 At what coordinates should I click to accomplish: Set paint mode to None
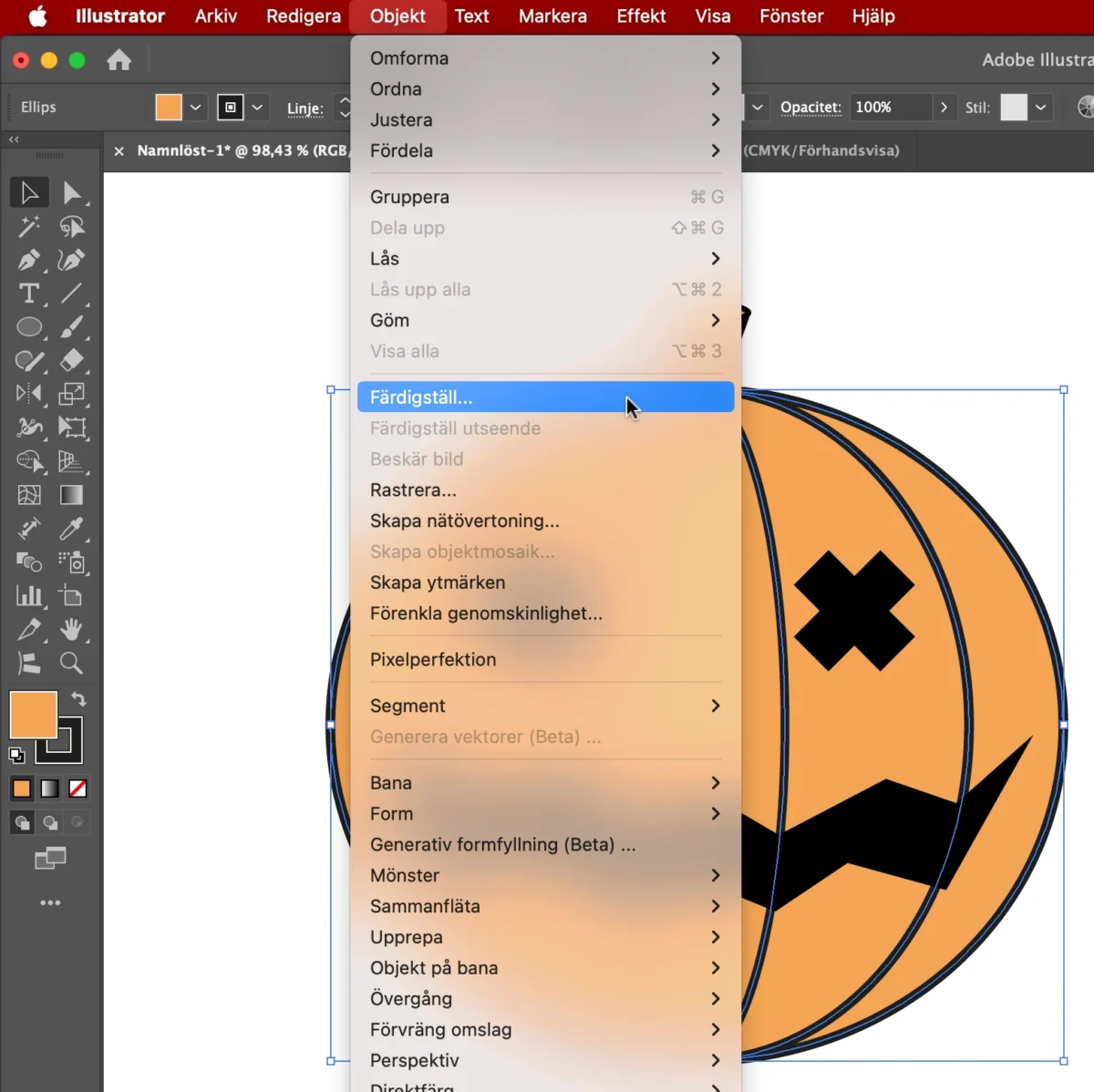click(78, 788)
